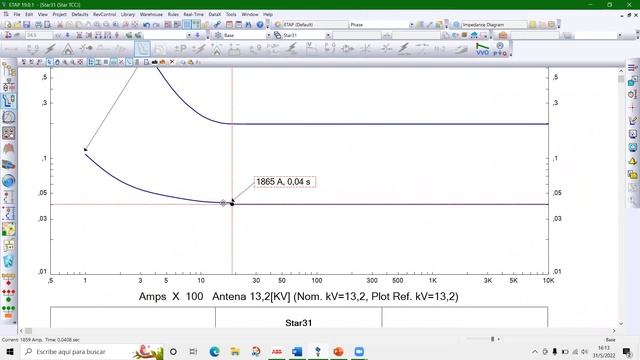Click the '1865 A, 0,04 s' curve label
Screen dimensions: 640x360
coord(284,182)
